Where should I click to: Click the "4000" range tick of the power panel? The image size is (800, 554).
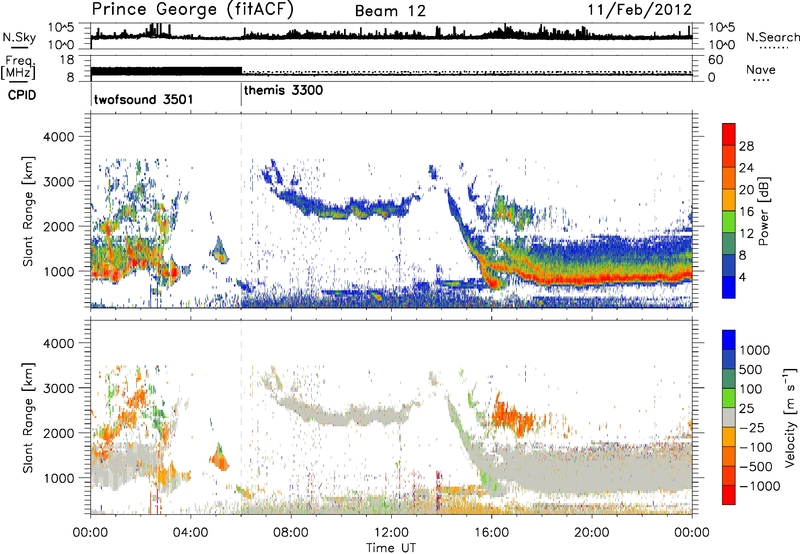coord(58,137)
